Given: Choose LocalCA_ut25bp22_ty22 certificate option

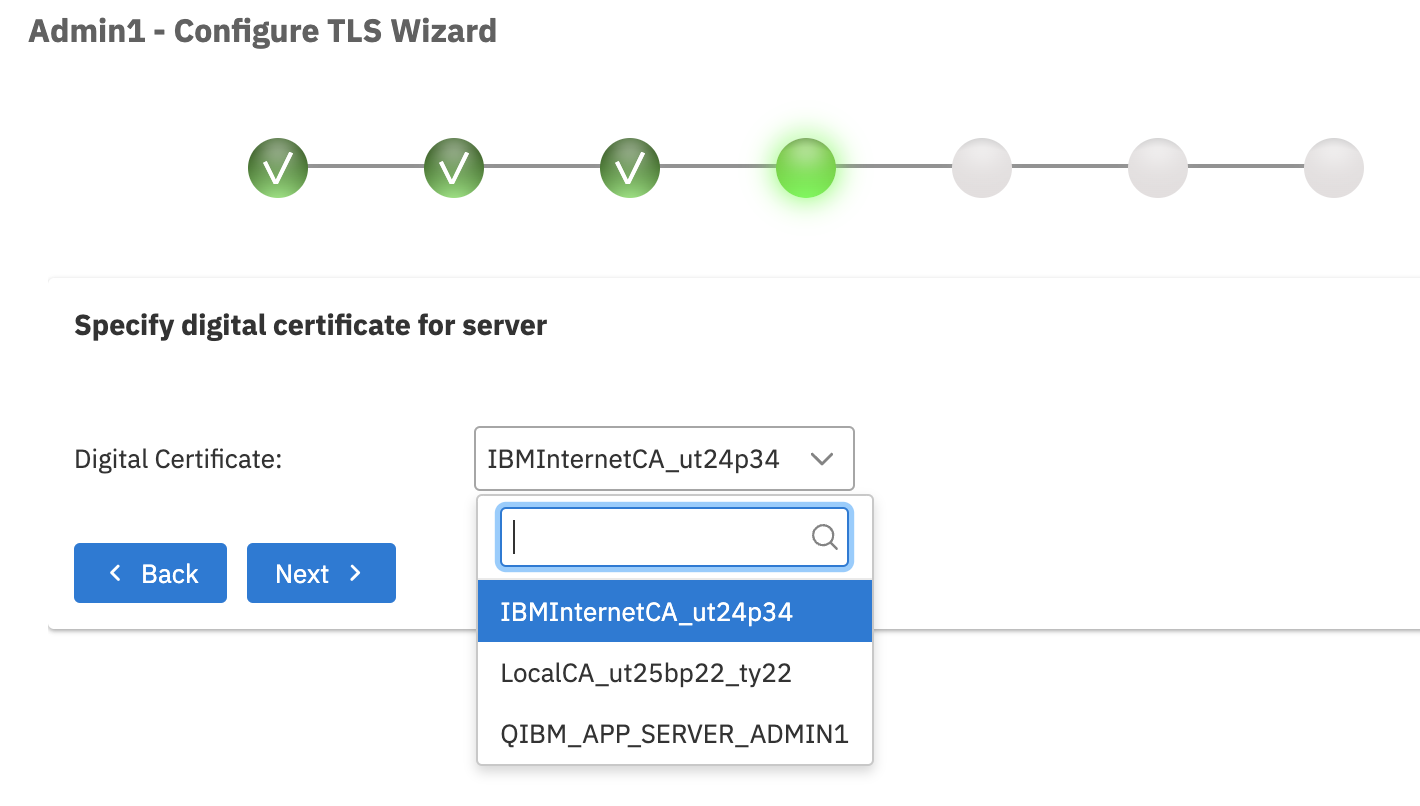Looking at the screenshot, I should point(675,673).
